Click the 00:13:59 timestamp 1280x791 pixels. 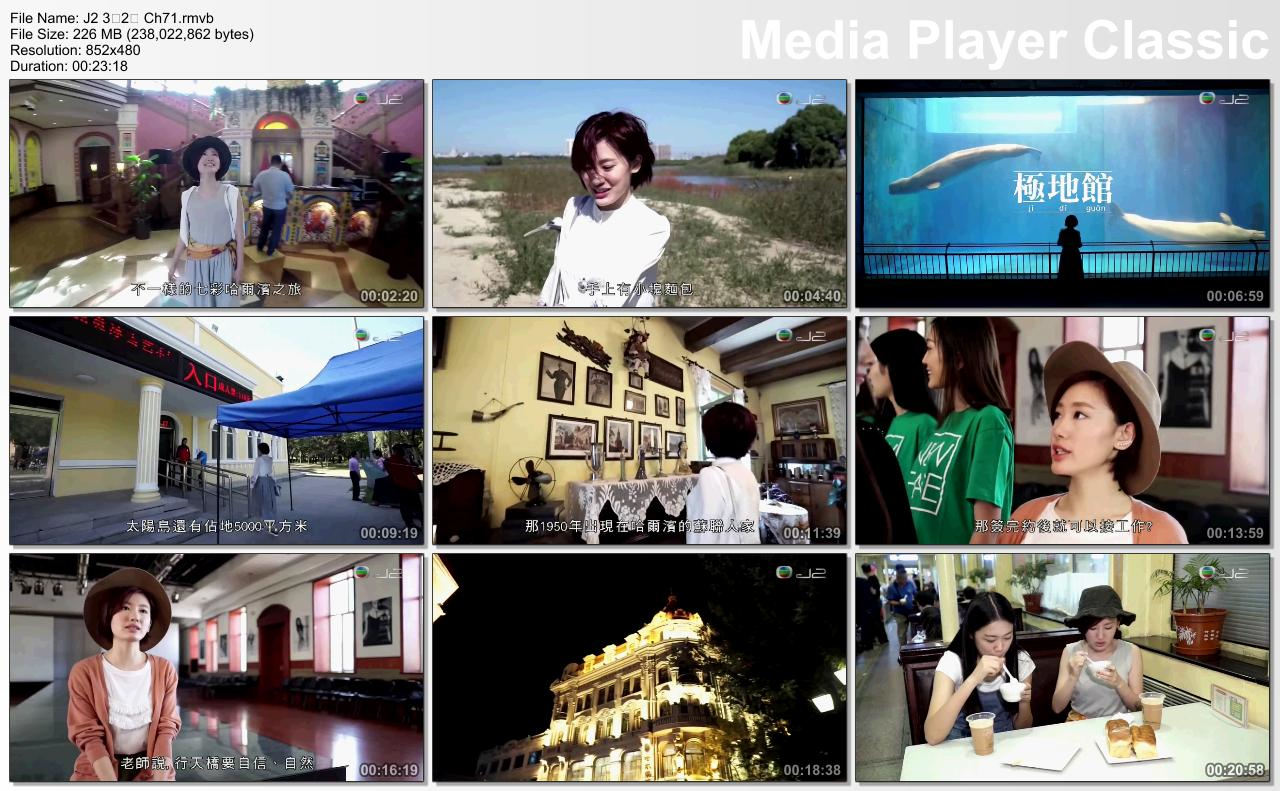[1235, 533]
